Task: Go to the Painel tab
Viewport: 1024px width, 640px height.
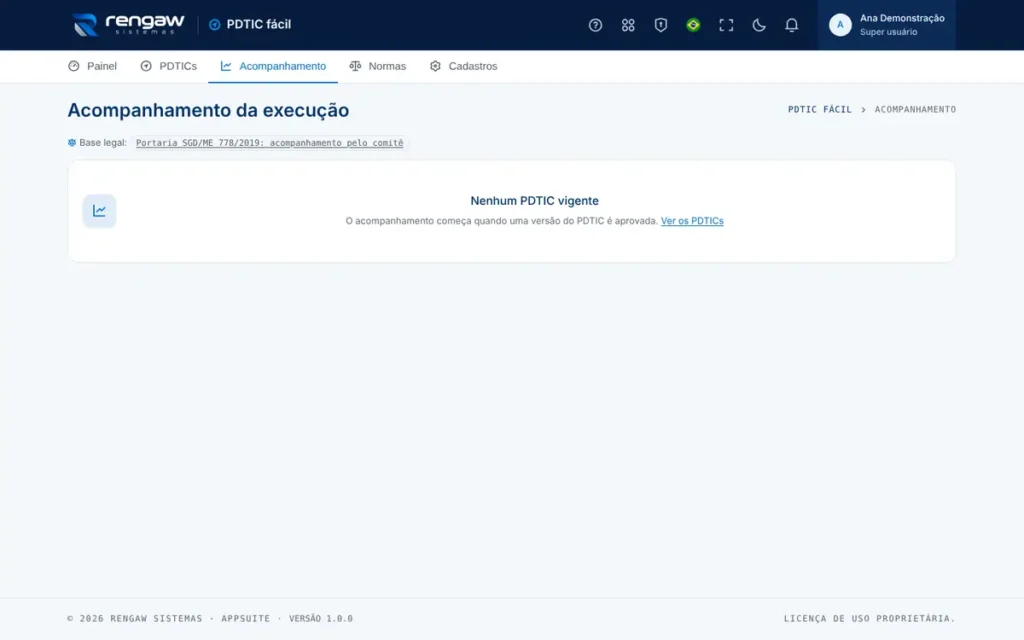Action: tap(92, 66)
